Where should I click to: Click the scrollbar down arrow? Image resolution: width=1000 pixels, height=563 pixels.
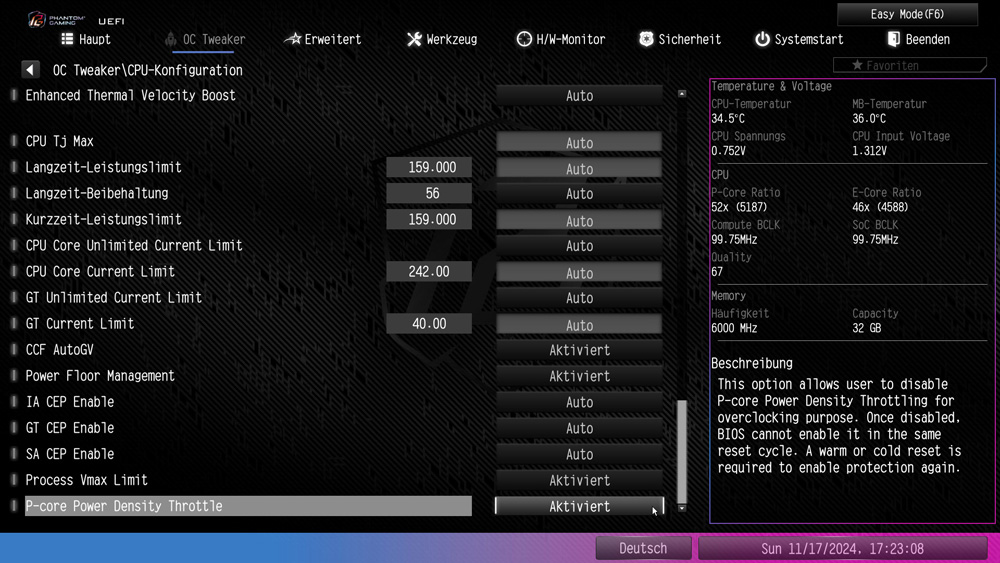[682, 508]
